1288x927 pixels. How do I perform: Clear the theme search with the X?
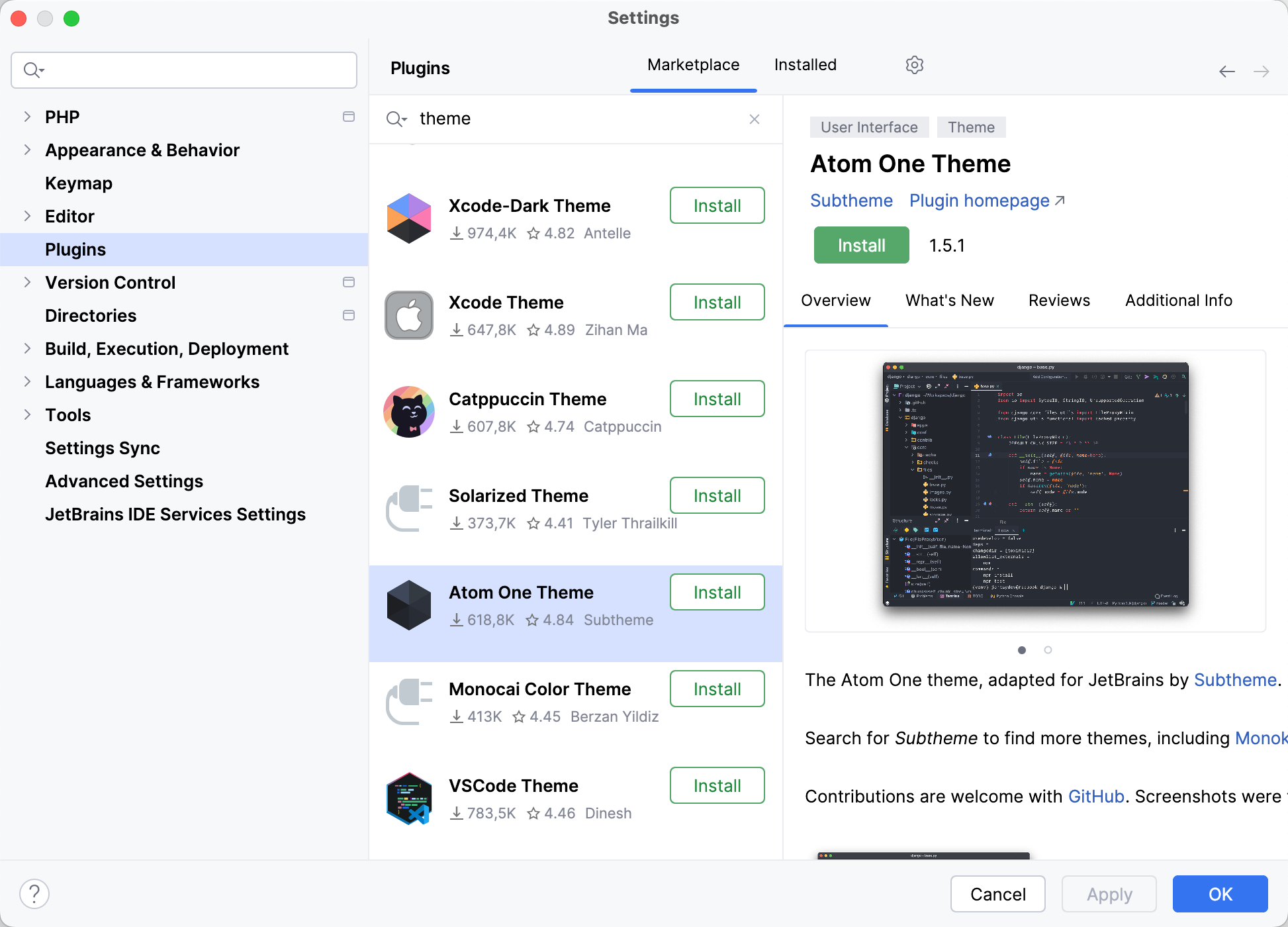[754, 119]
